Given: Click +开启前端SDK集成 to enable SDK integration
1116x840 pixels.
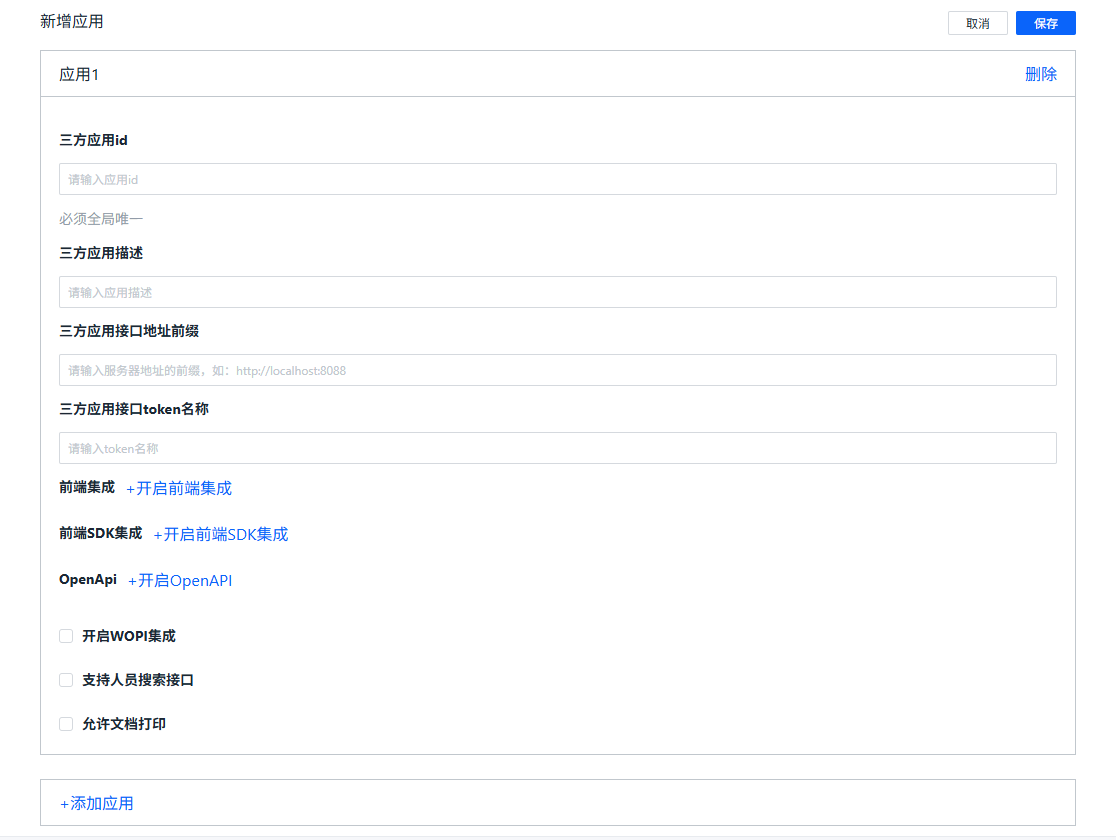Looking at the screenshot, I should click(220, 534).
